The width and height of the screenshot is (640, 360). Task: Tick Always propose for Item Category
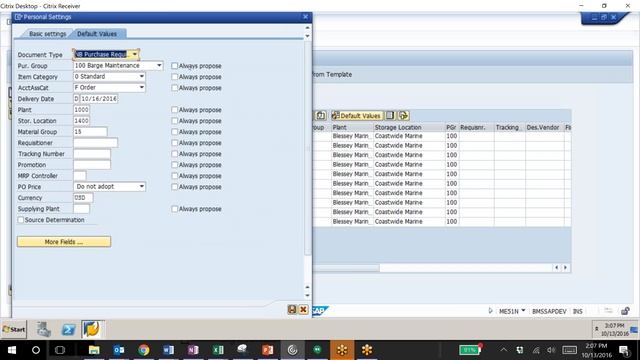[x=175, y=77]
